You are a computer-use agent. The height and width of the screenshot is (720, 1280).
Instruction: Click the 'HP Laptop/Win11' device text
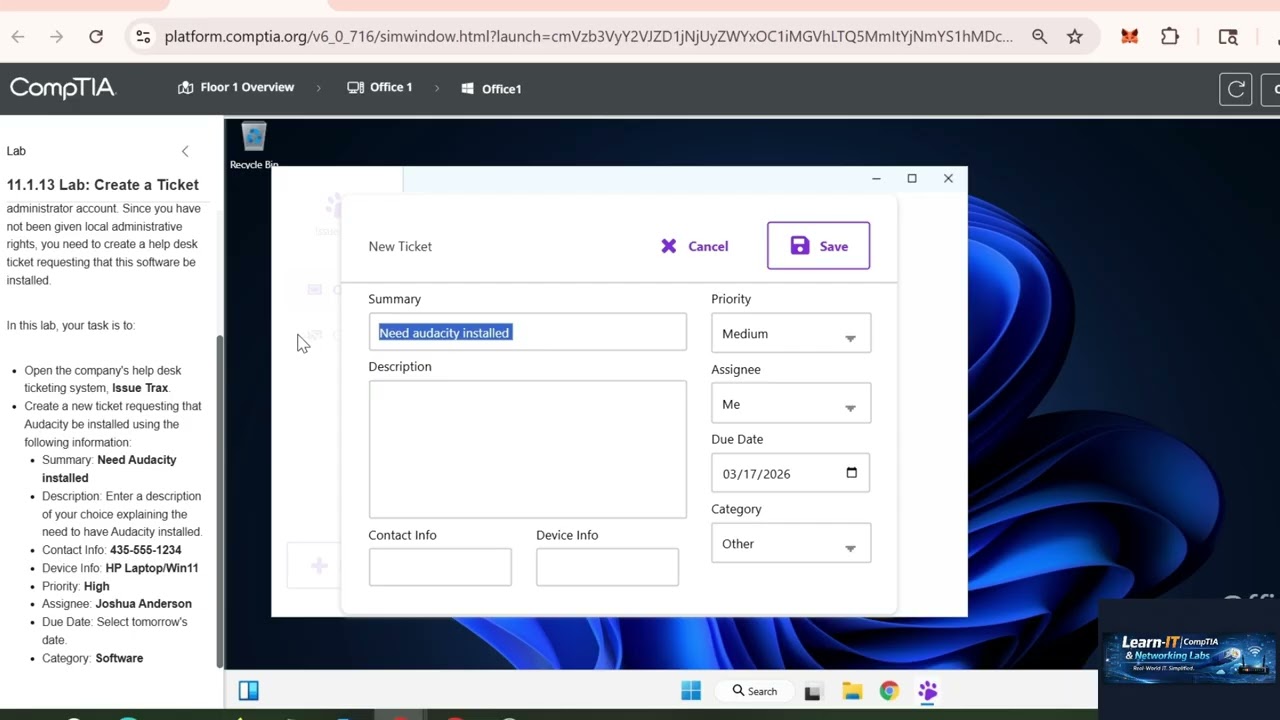(152, 568)
